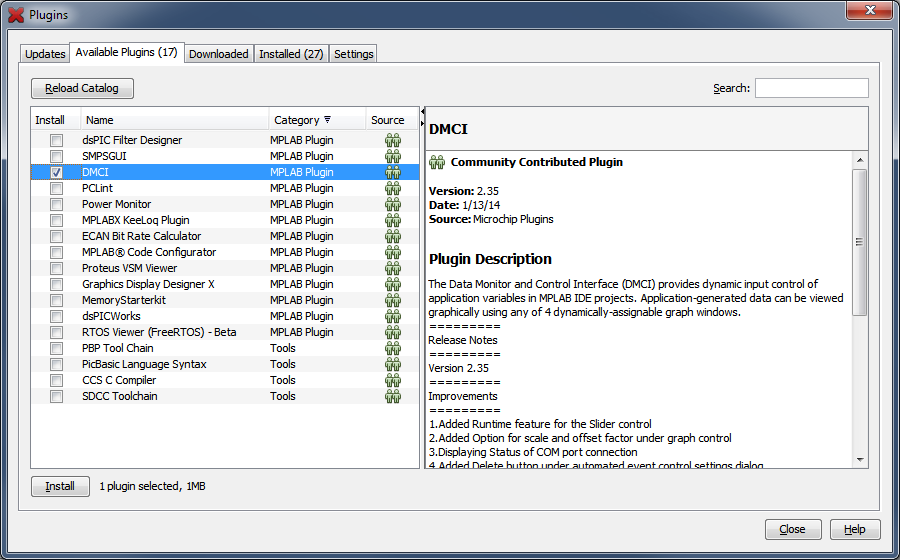Click the source icon for CCS C Compiler
The image size is (900, 560).
393,381
